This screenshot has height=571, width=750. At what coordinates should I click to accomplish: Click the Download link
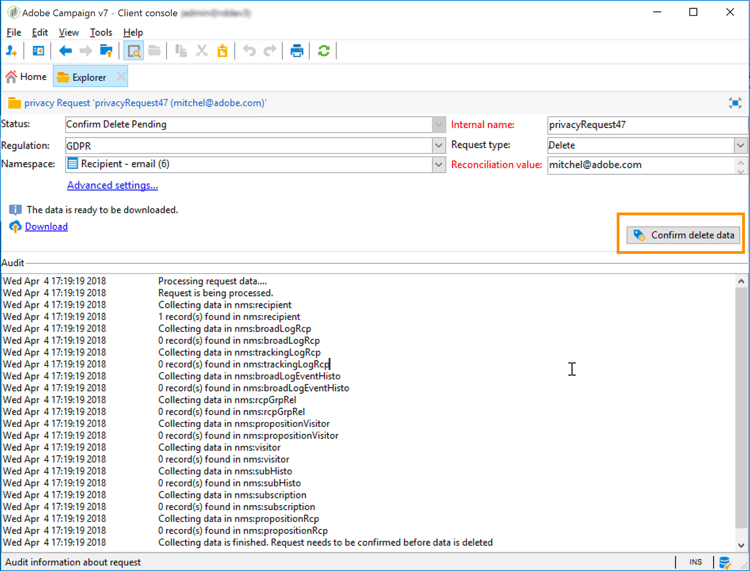pos(46,227)
